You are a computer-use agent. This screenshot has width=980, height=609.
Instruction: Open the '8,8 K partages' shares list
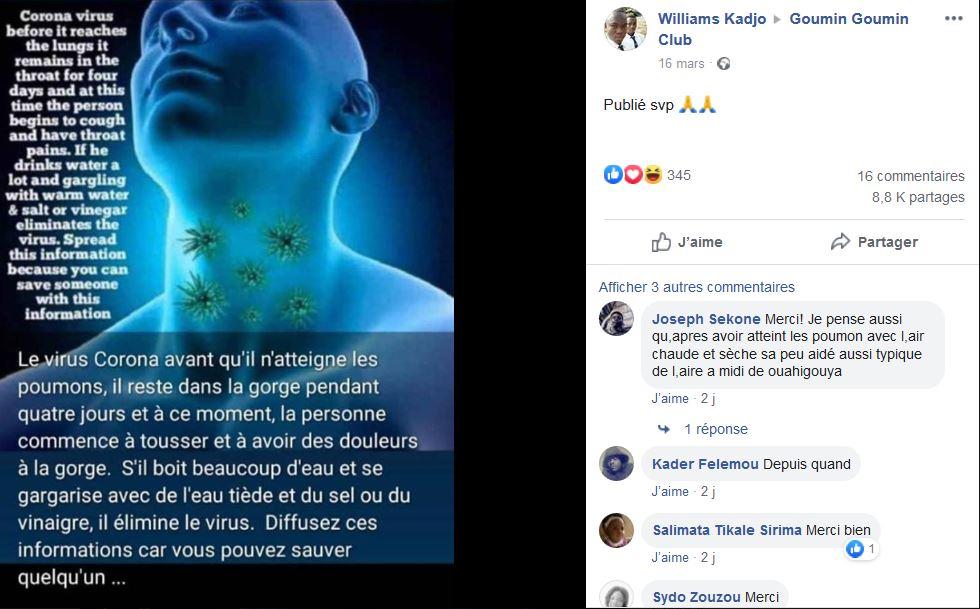click(918, 197)
